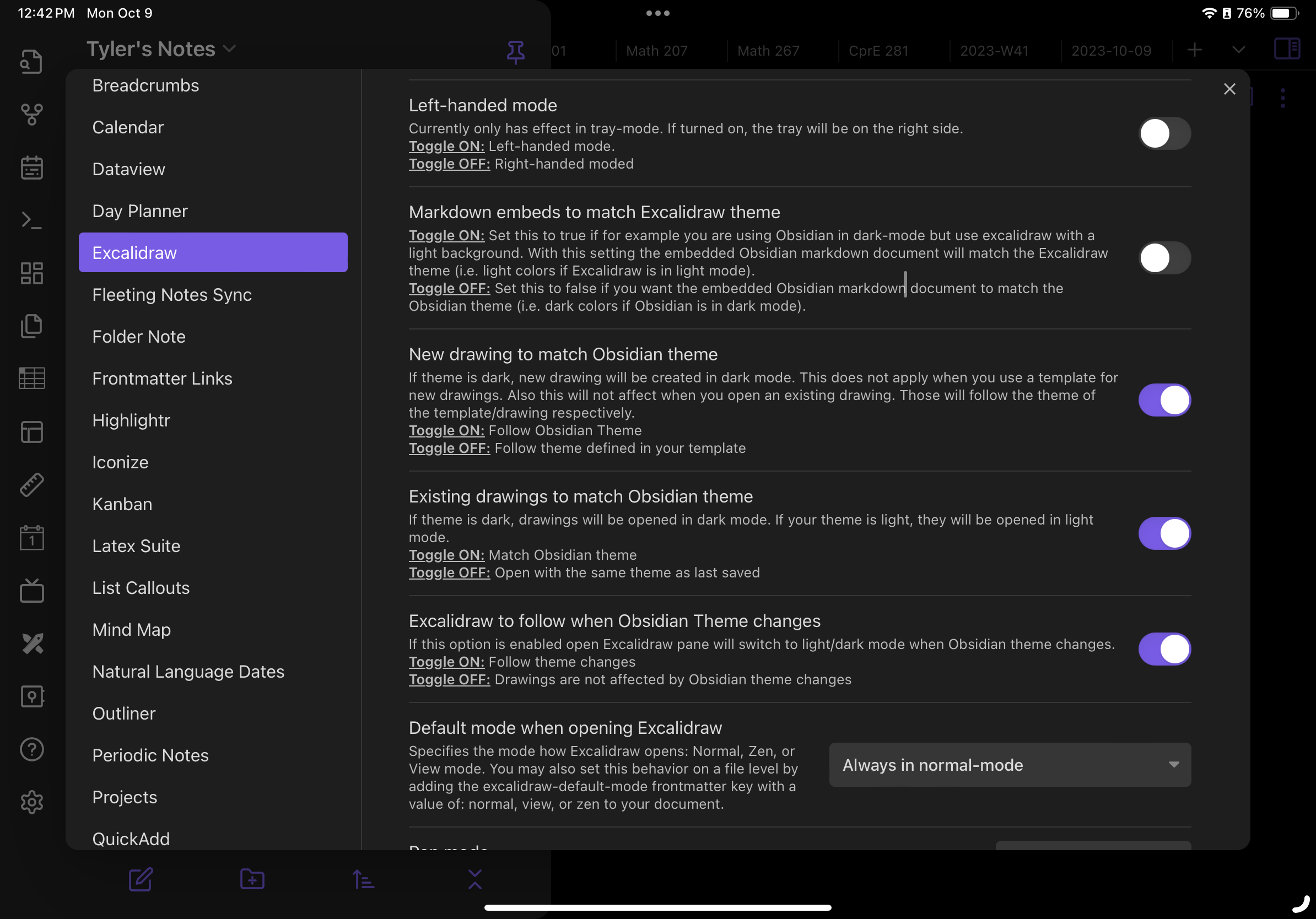This screenshot has width=1316, height=919.
Task: Switch to the Math 267 tab
Action: click(x=768, y=51)
